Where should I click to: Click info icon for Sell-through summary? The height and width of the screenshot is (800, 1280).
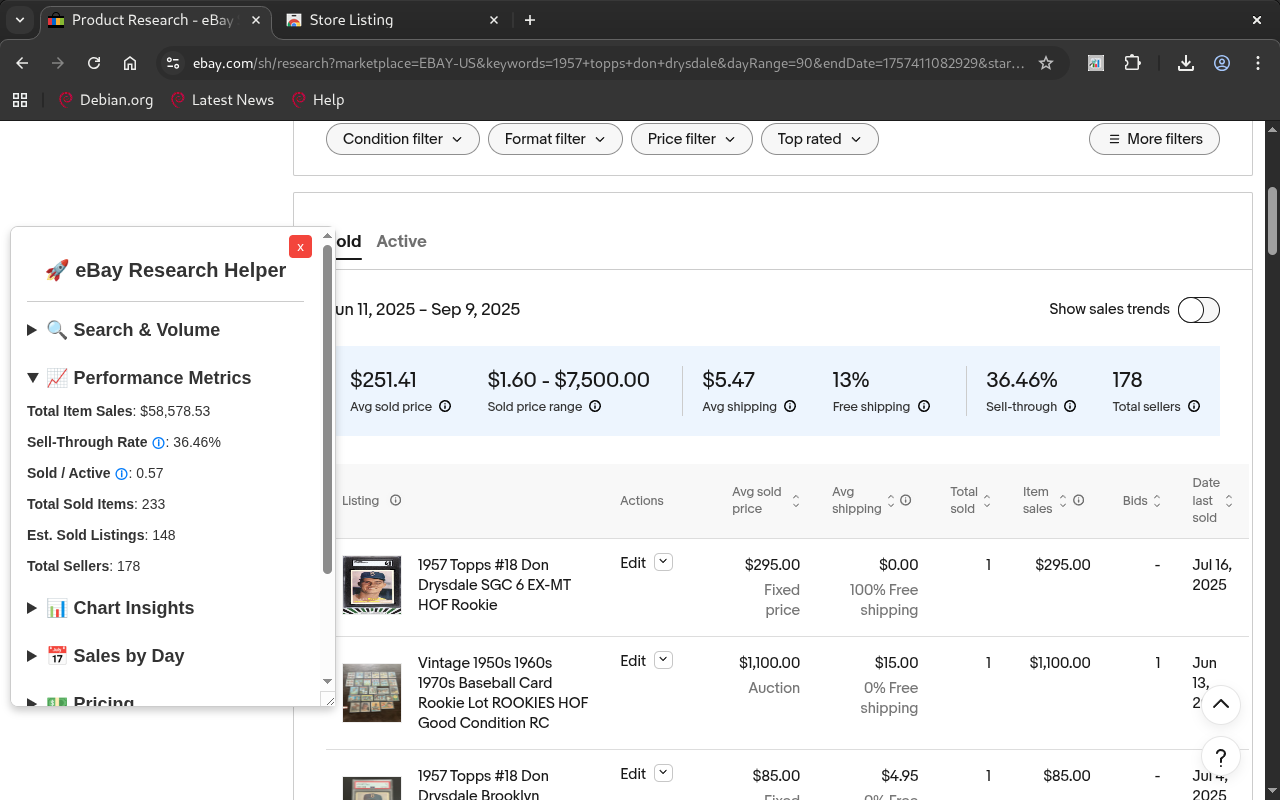coord(1070,407)
